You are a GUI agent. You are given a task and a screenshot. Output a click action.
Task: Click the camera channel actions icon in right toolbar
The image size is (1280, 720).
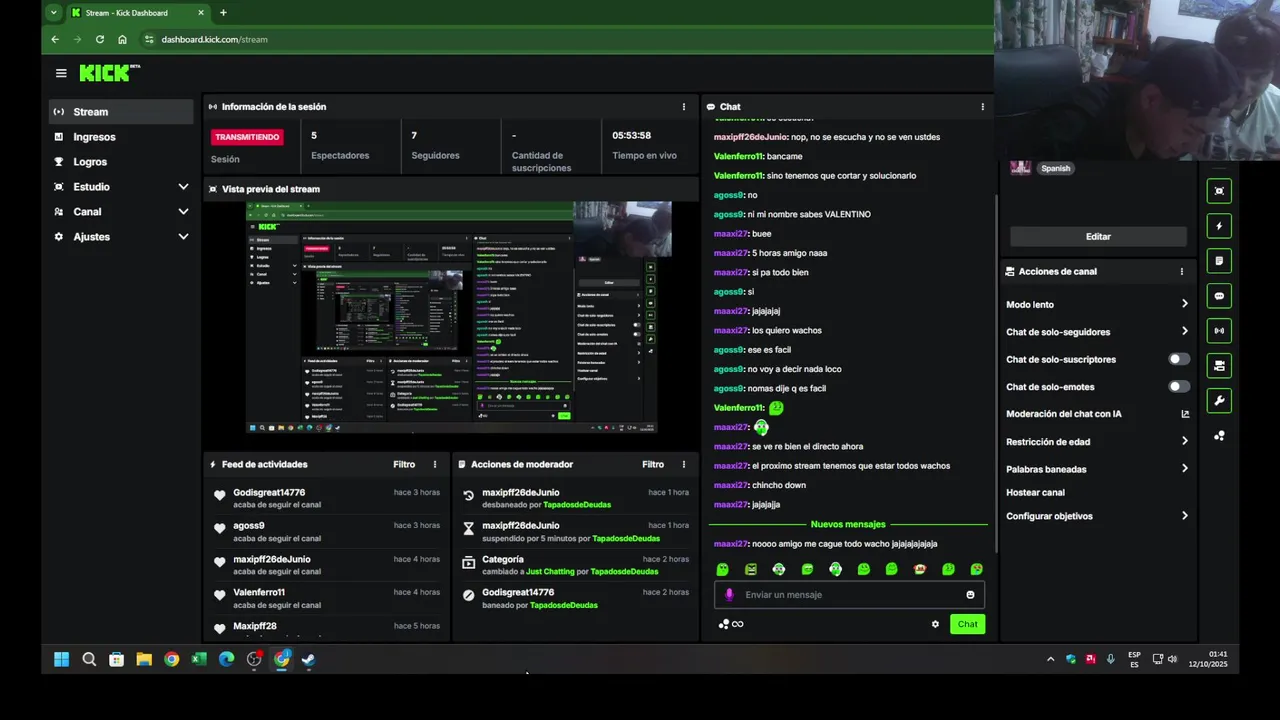point(1219,366)
